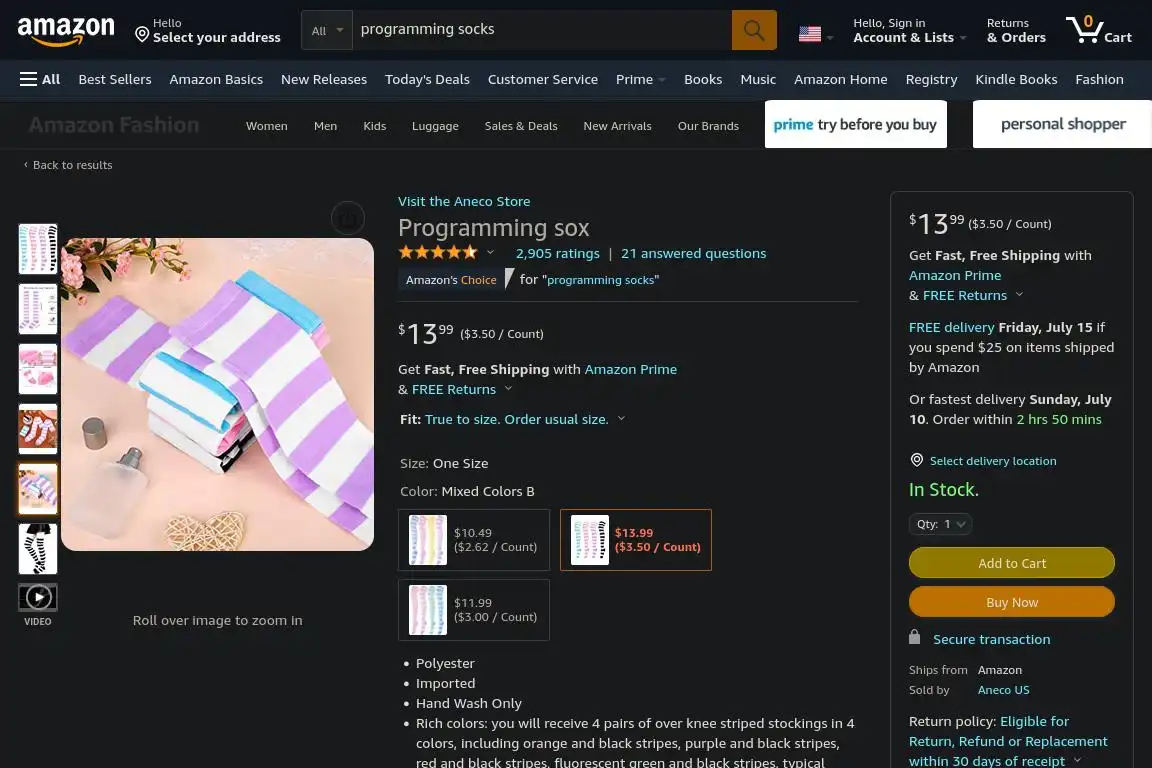Expand FREE Returns chevron in buy box
1152x768 pixels.
click(x=1019, y=295)
